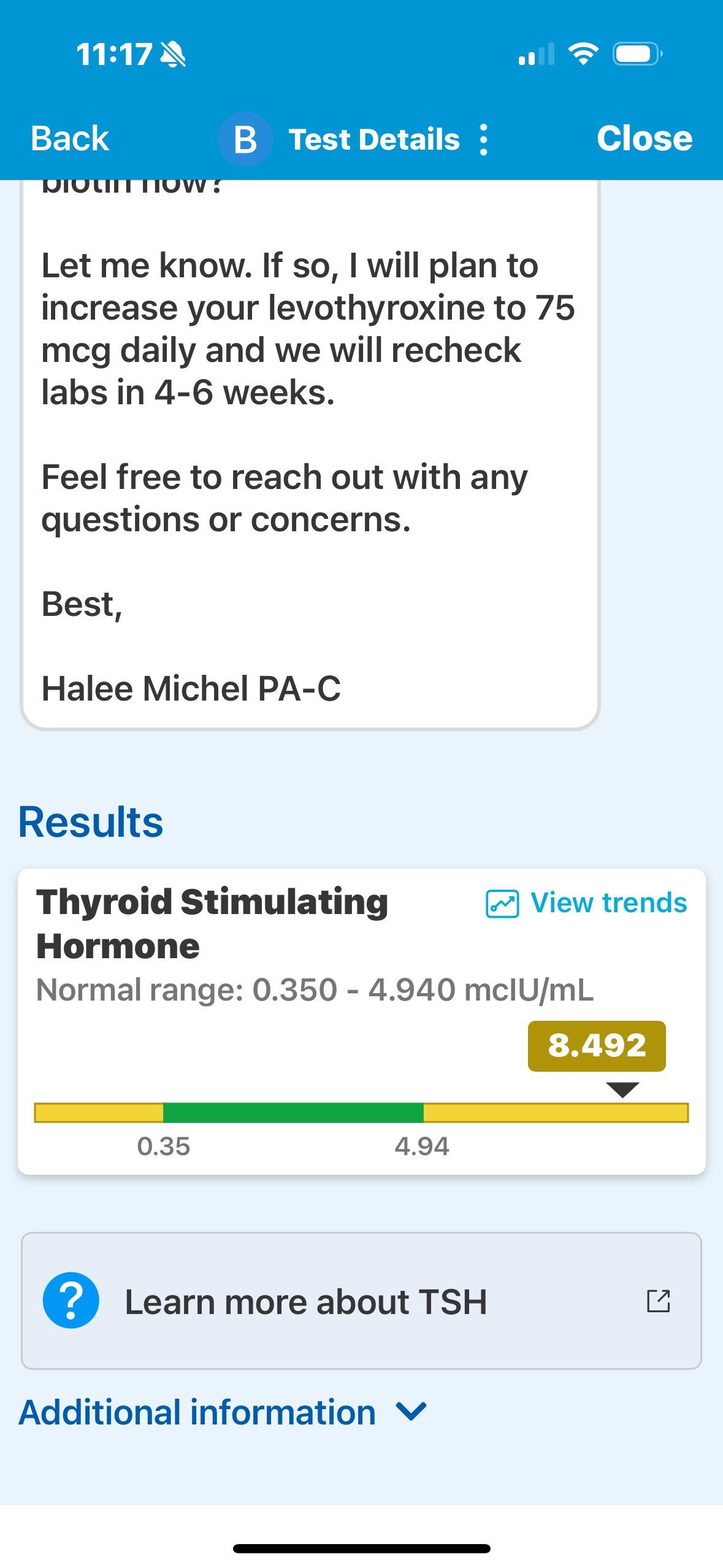Tap the B profile avatar icon
The width and height of the screenshot is (723, 1568).
tap(245, 139)
